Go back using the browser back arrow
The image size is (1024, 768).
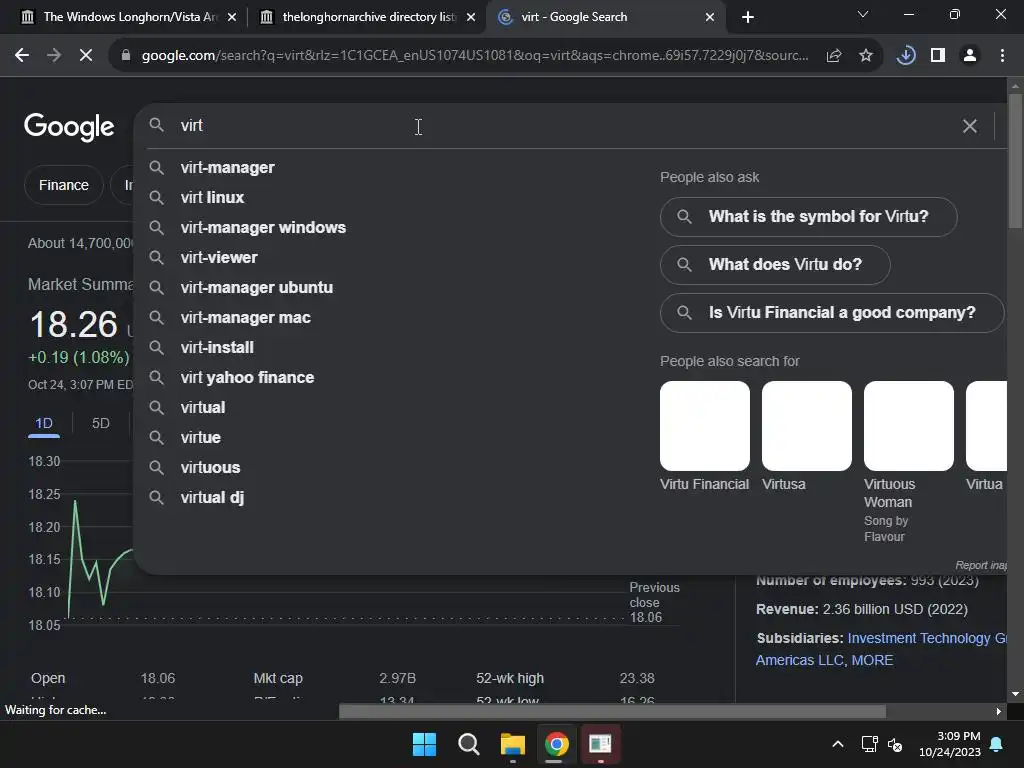pos(22,56)
